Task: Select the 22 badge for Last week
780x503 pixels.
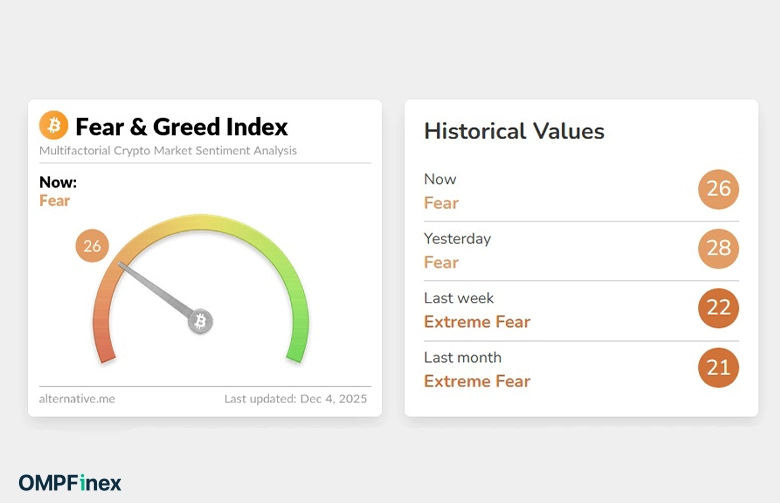Action: click(x=718, y=308)
